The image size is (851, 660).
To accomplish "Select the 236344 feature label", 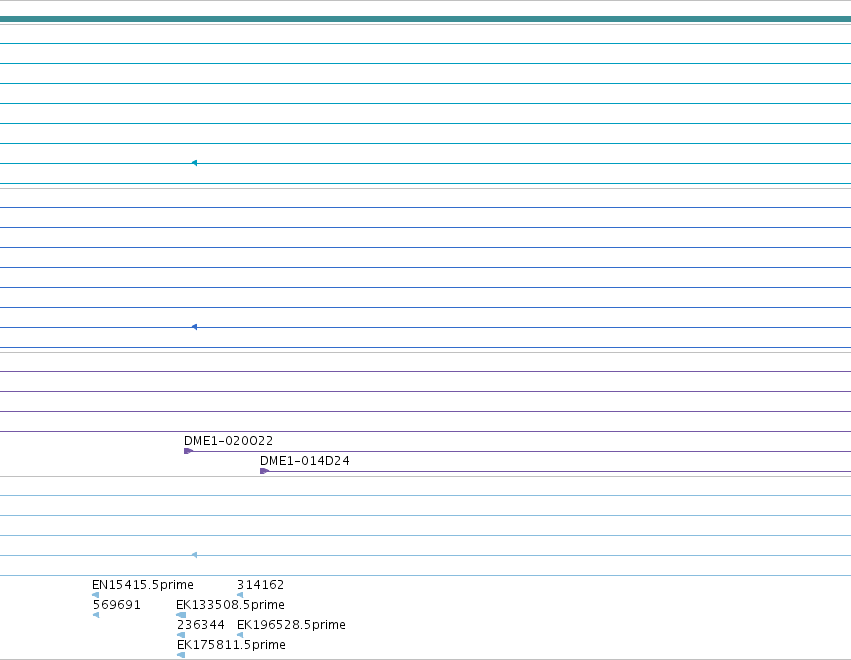I will pyautogui.click(x=201, y=625).
